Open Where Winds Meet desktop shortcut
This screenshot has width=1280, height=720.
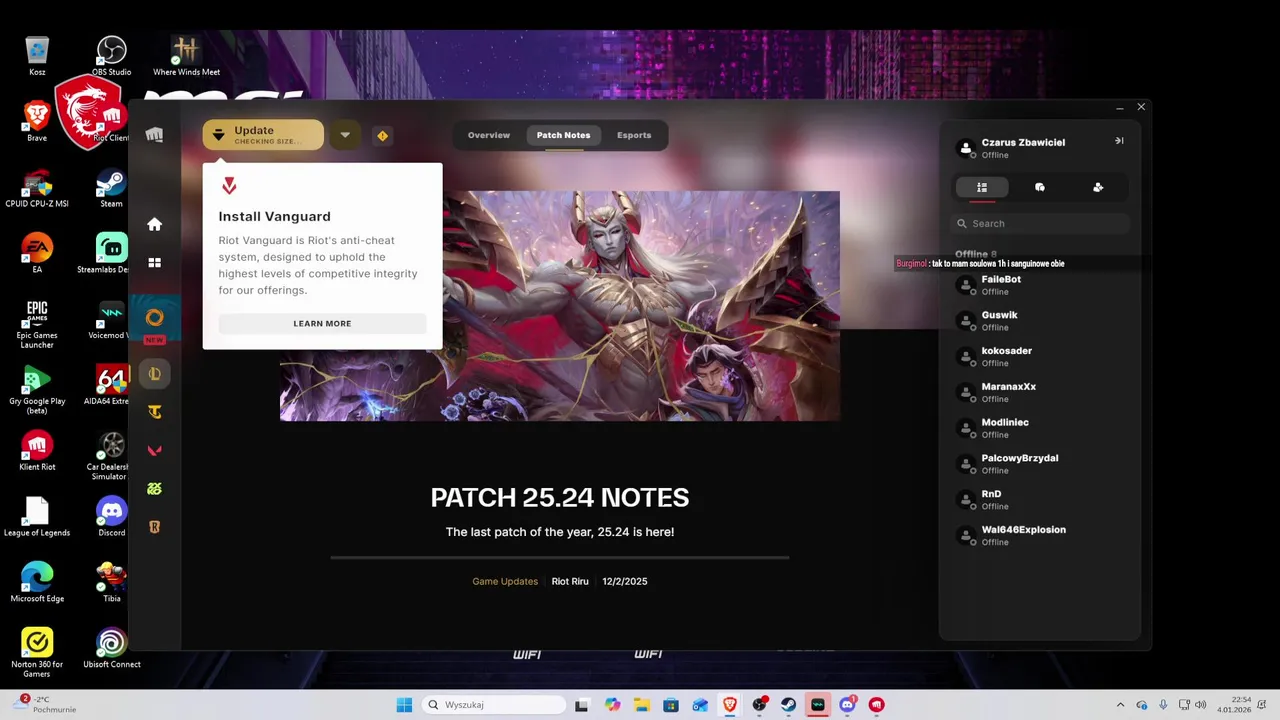click(186, 56)
